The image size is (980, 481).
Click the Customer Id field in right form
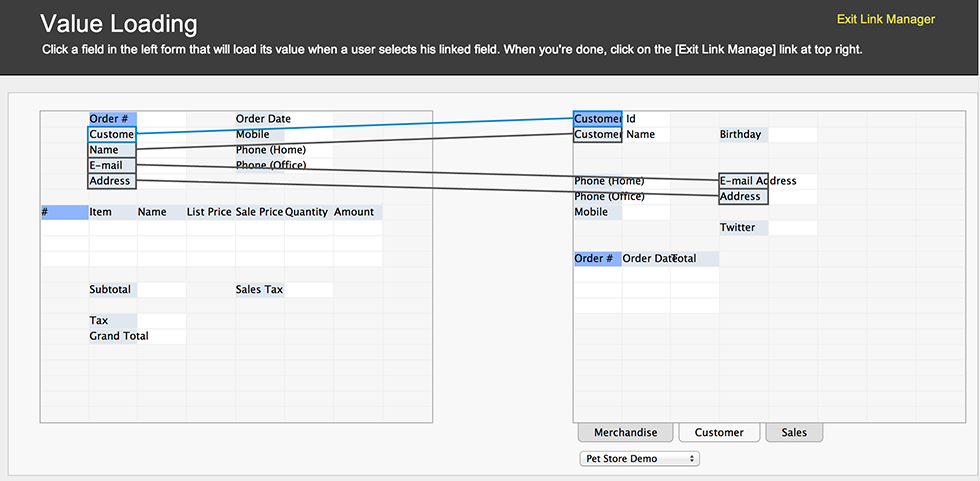click(x=598, y=119)
